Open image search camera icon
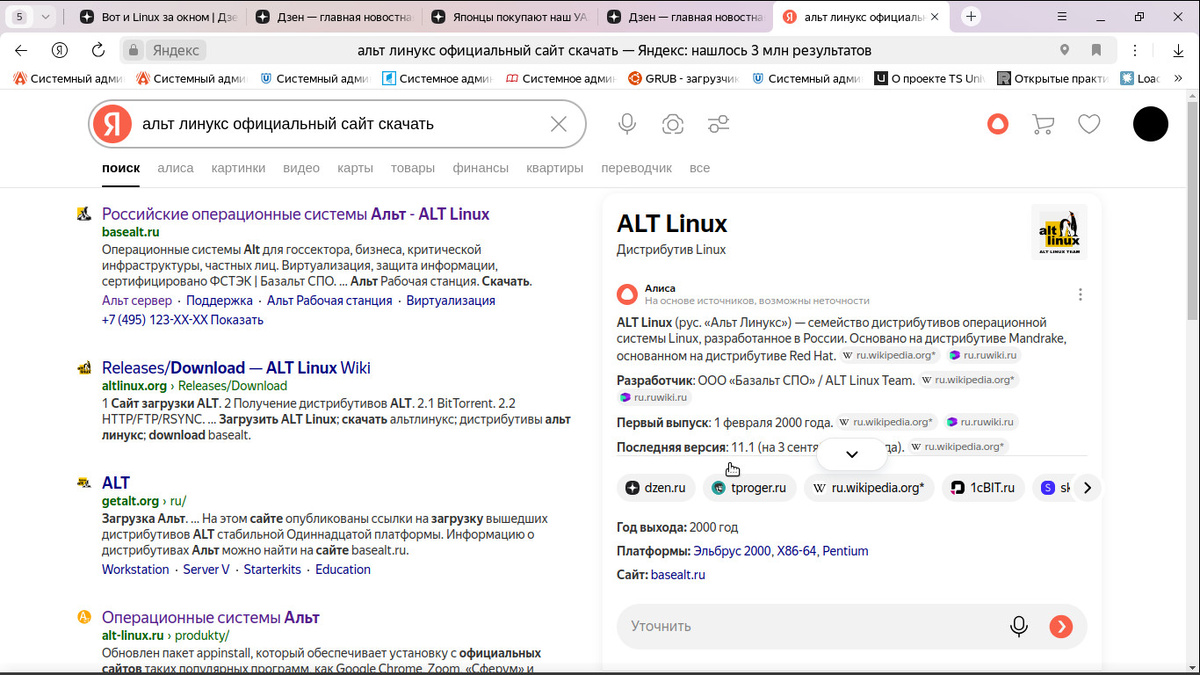Viewport: 1200px width, 675px height. pyautogui.click(x=673, y=124)
